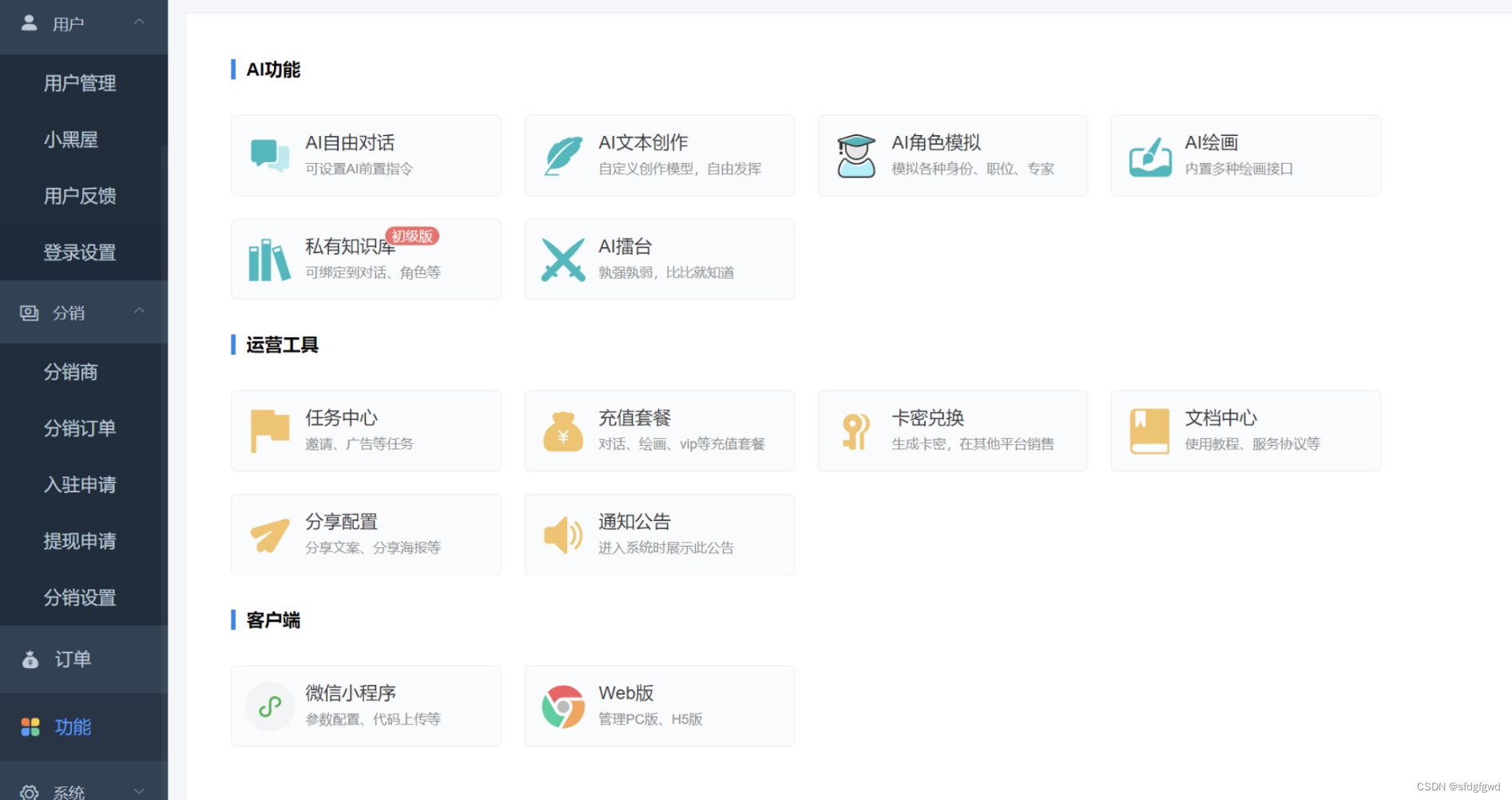This screenshot has height=800, width=1512.
Task: Click the 初级版 badge on 私有知识库
Action: click(411, 237)
